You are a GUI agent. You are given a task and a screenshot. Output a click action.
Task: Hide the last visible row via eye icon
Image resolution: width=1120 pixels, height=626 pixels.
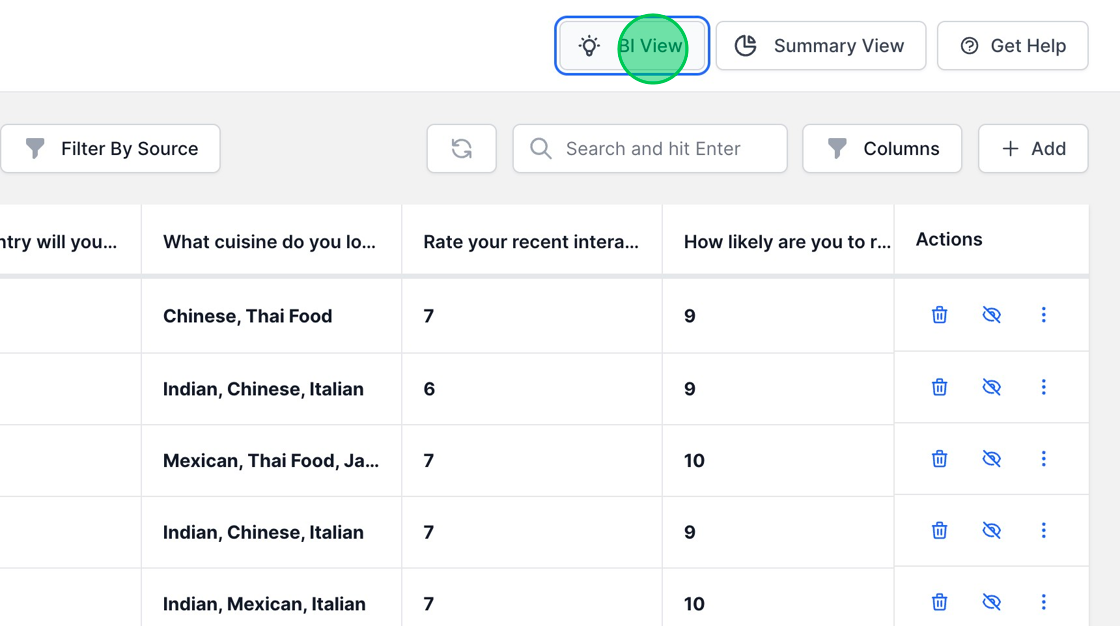point(991,601)
